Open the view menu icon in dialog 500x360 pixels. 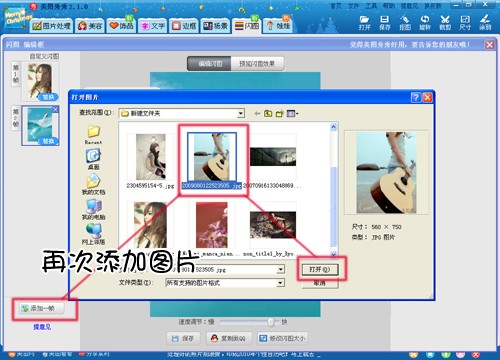point(292,114)
